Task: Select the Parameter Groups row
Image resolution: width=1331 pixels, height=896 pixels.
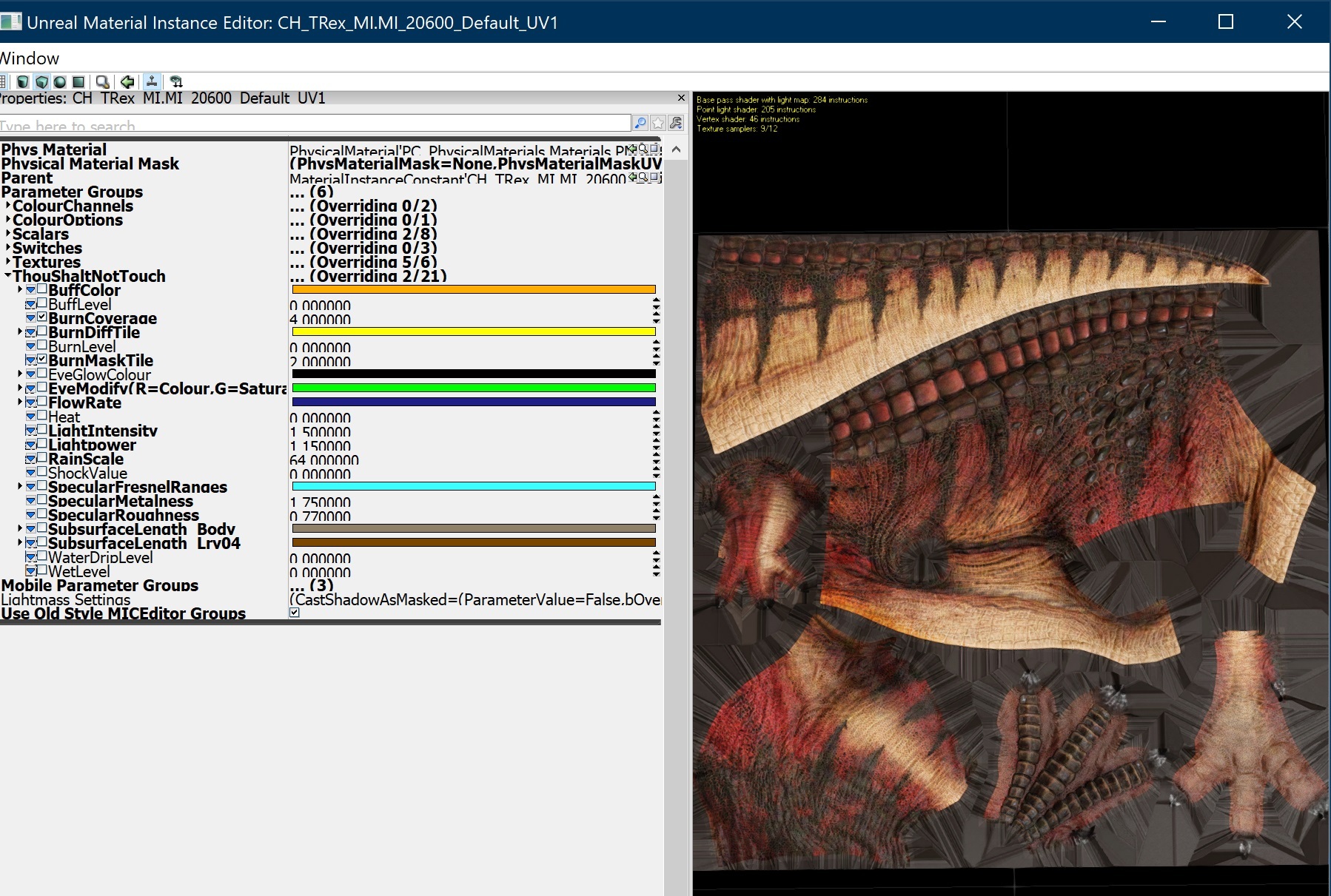Action: (x=331, y=192)
